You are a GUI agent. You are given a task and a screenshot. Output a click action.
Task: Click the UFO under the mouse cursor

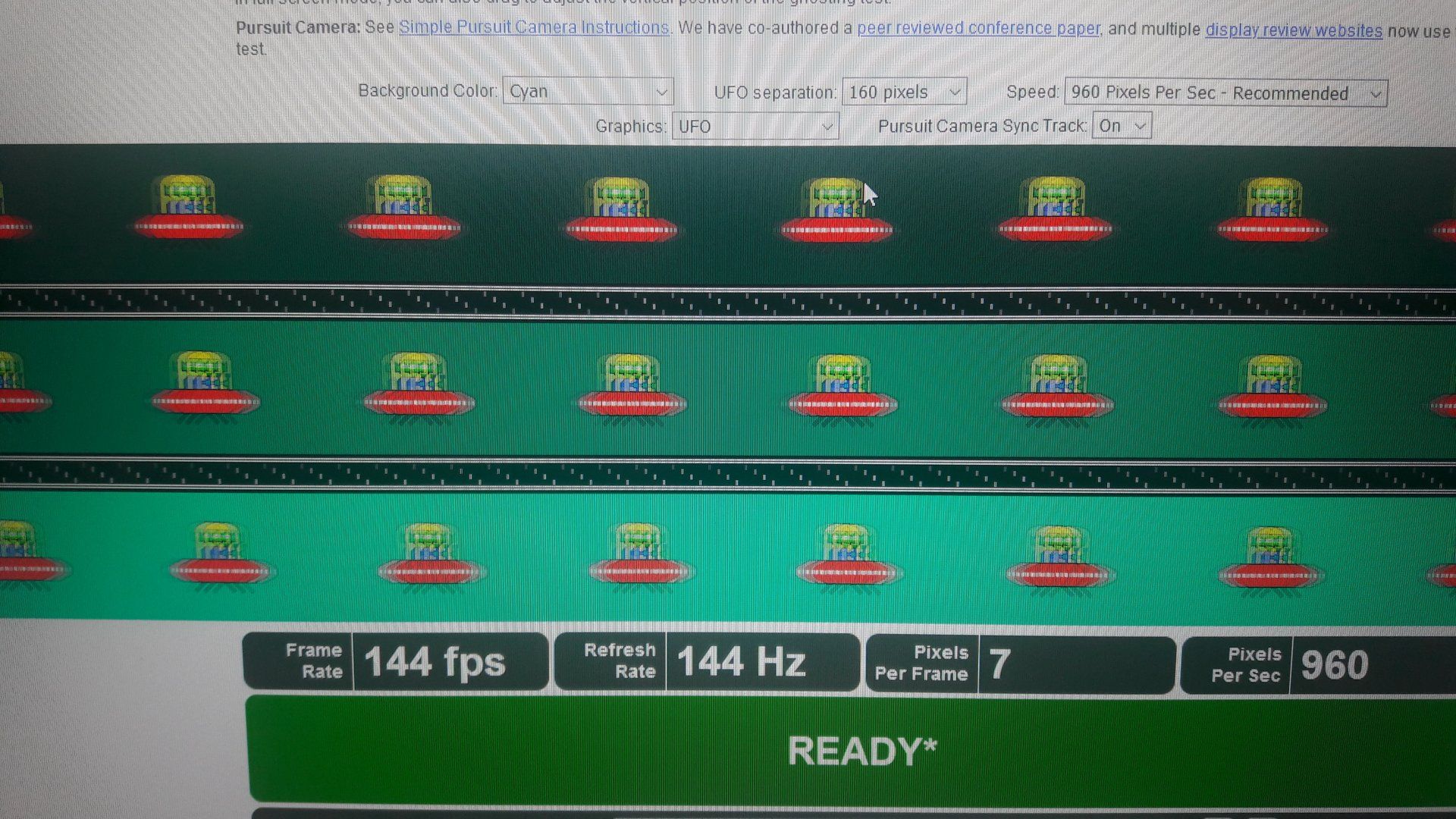(836, 210)
